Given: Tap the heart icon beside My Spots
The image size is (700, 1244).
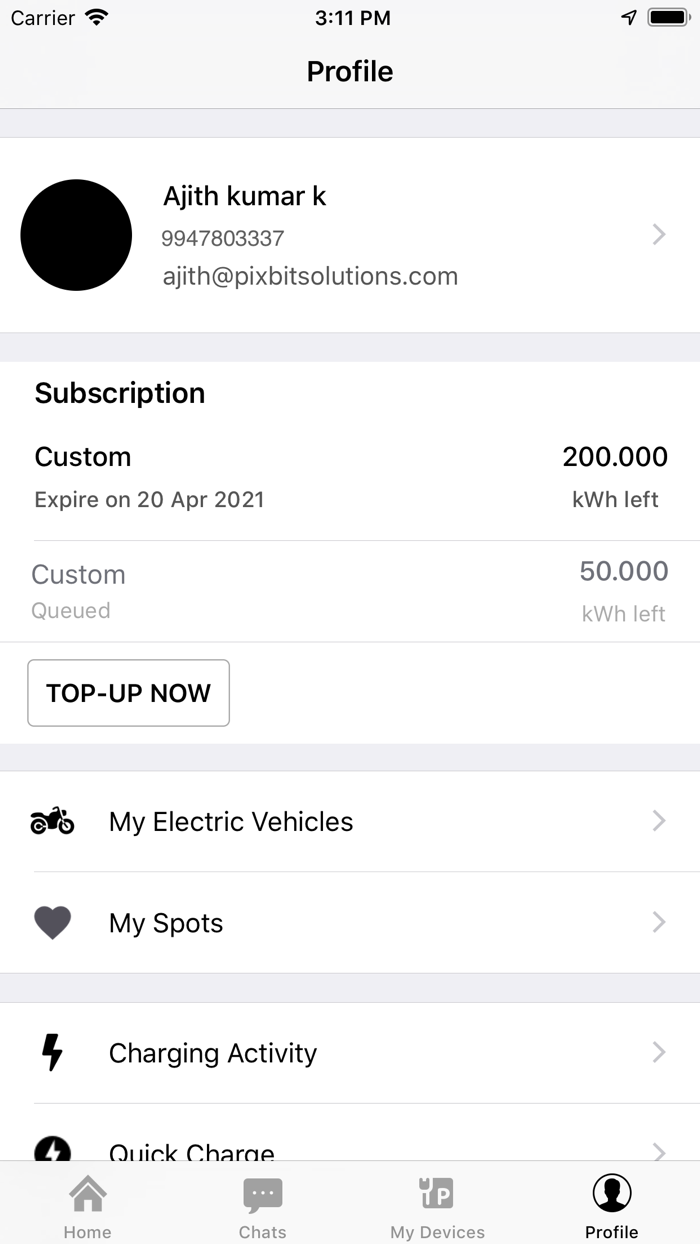Looking at the screenshot, I should click(x=52, y=922).
